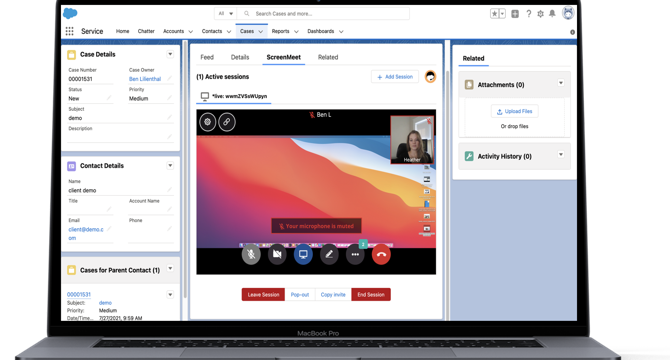This screenshot has height=360, width=670.
Task: Toggle the camera on in session
Action: [277, 255]
